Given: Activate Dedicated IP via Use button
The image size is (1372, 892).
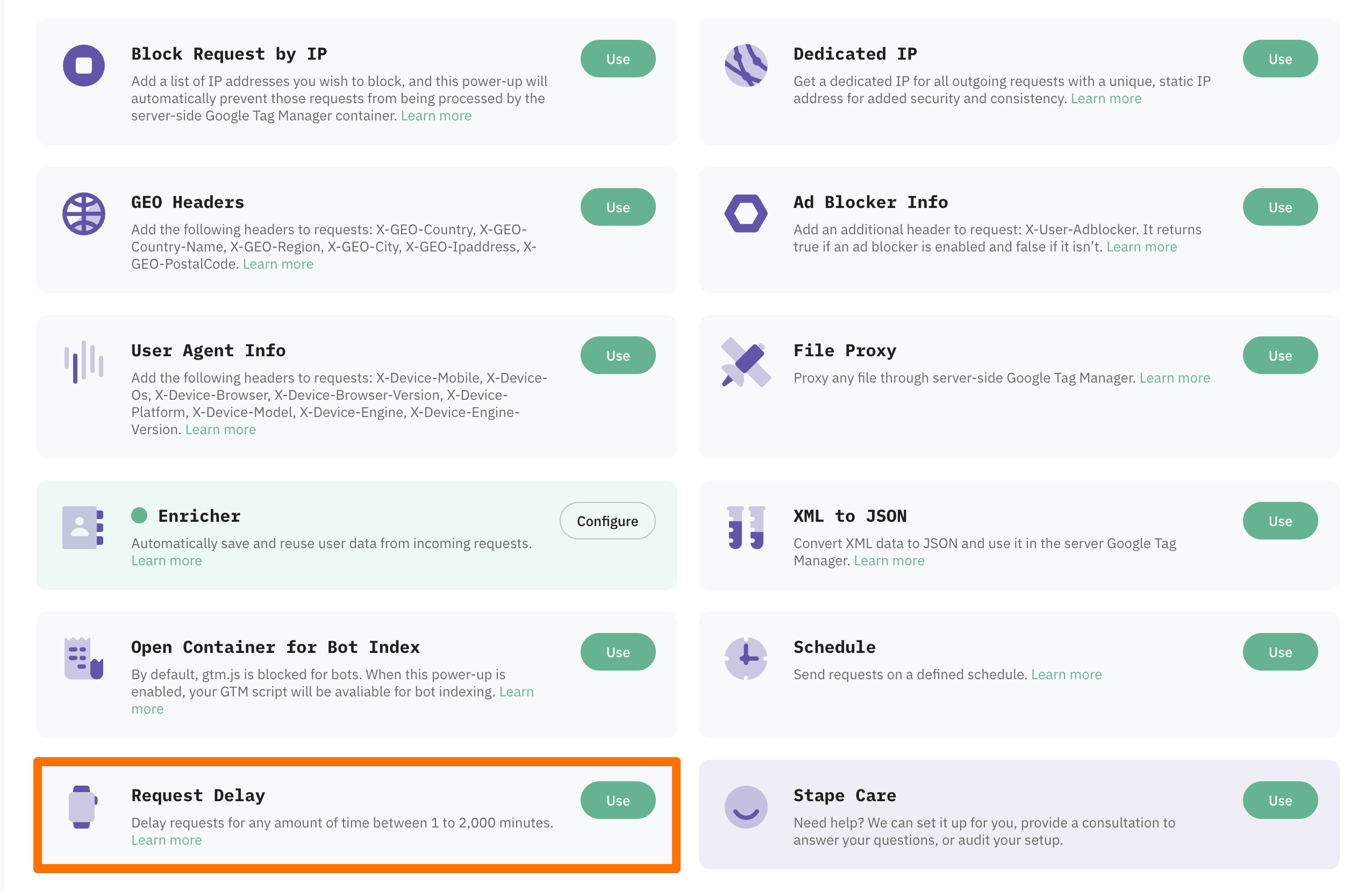Looking at the screenshot, I should pyautogui.click(x=1280, y=59).
